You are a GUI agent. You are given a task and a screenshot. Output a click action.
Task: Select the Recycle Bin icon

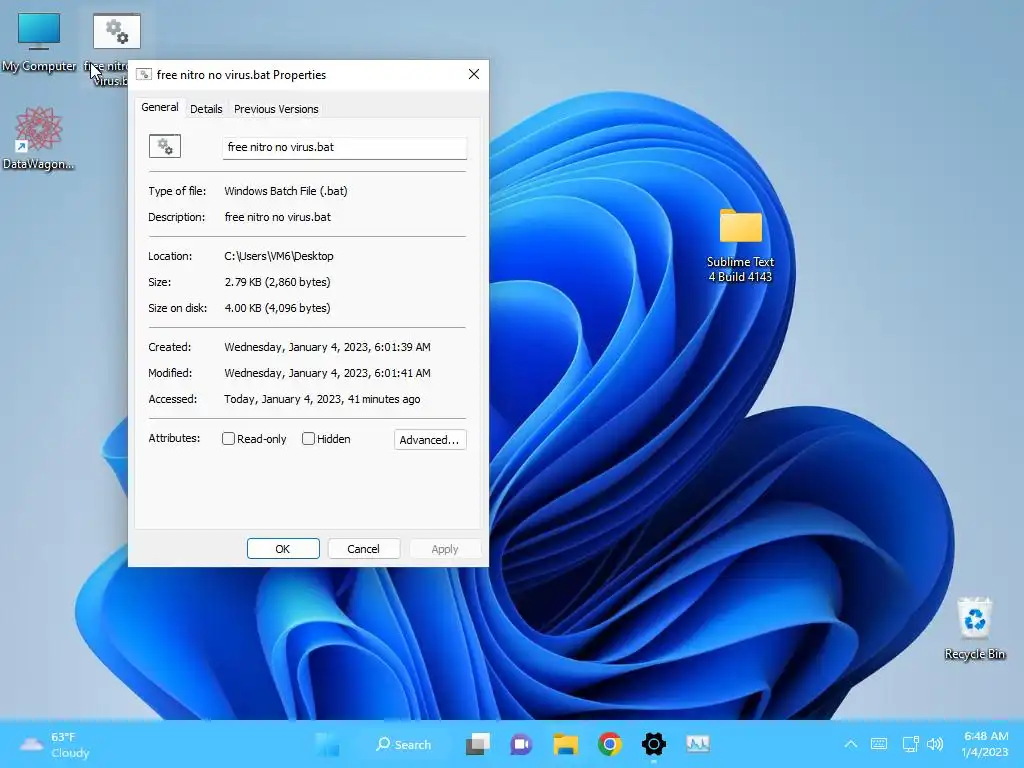[974, 628]
